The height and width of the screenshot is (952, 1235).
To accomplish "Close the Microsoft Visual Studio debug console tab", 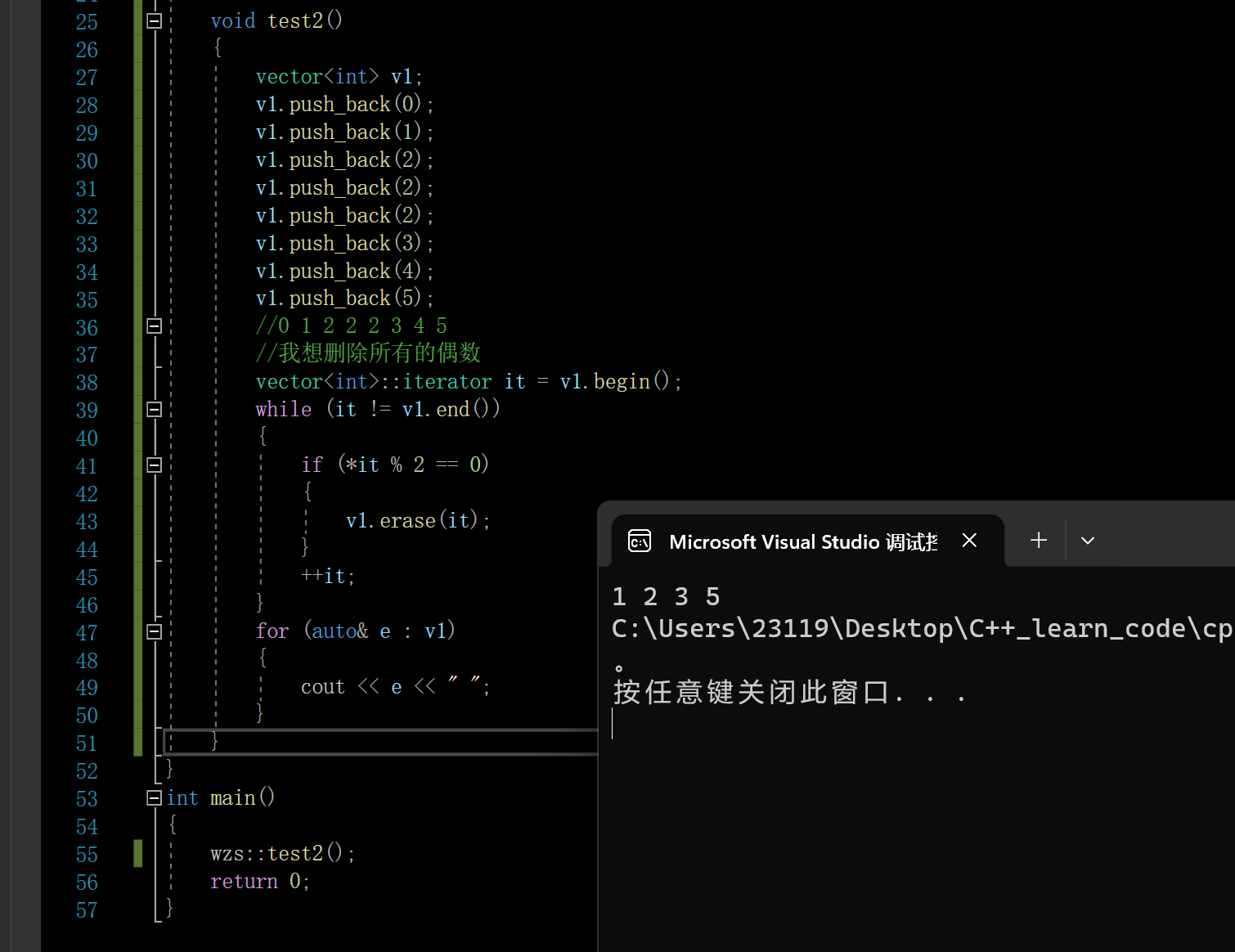I will (x=969, y=540).
